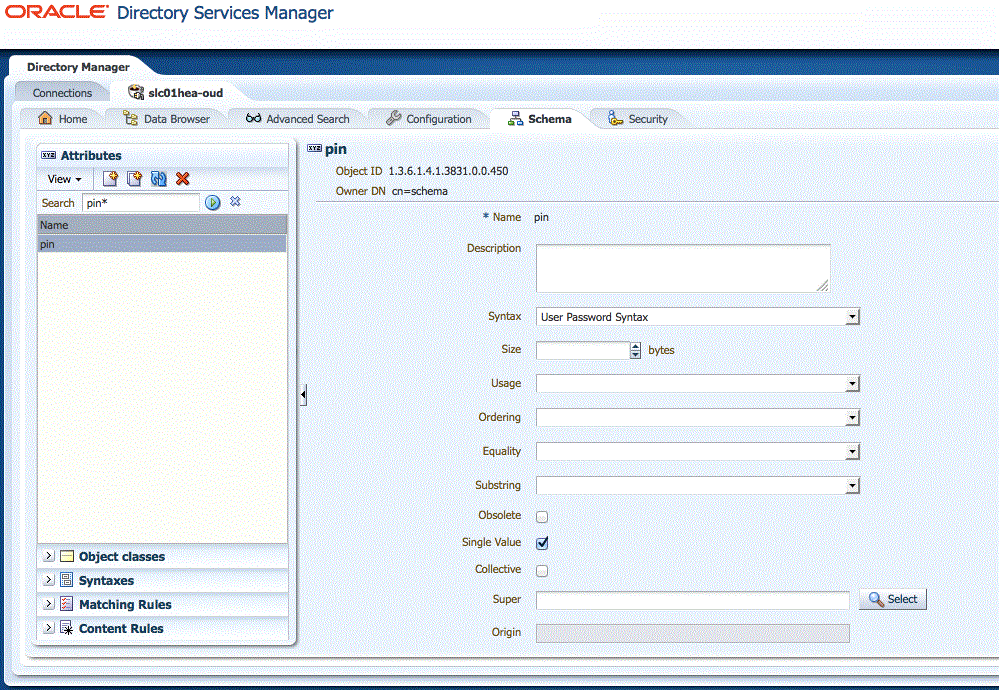The width and height of the screenshot is (999, 690).
Task: Click the Syntaxes panel icon
Action: 67,580
